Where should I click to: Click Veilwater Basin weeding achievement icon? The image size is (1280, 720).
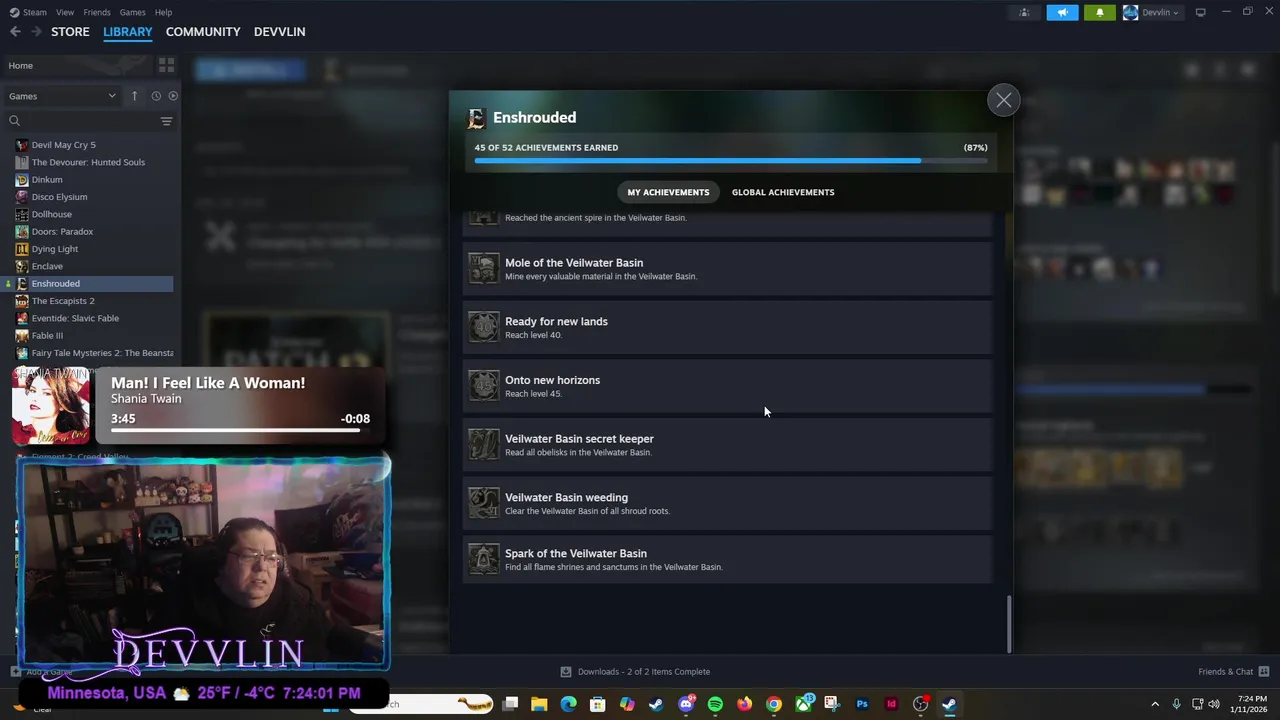pos(484,503)
